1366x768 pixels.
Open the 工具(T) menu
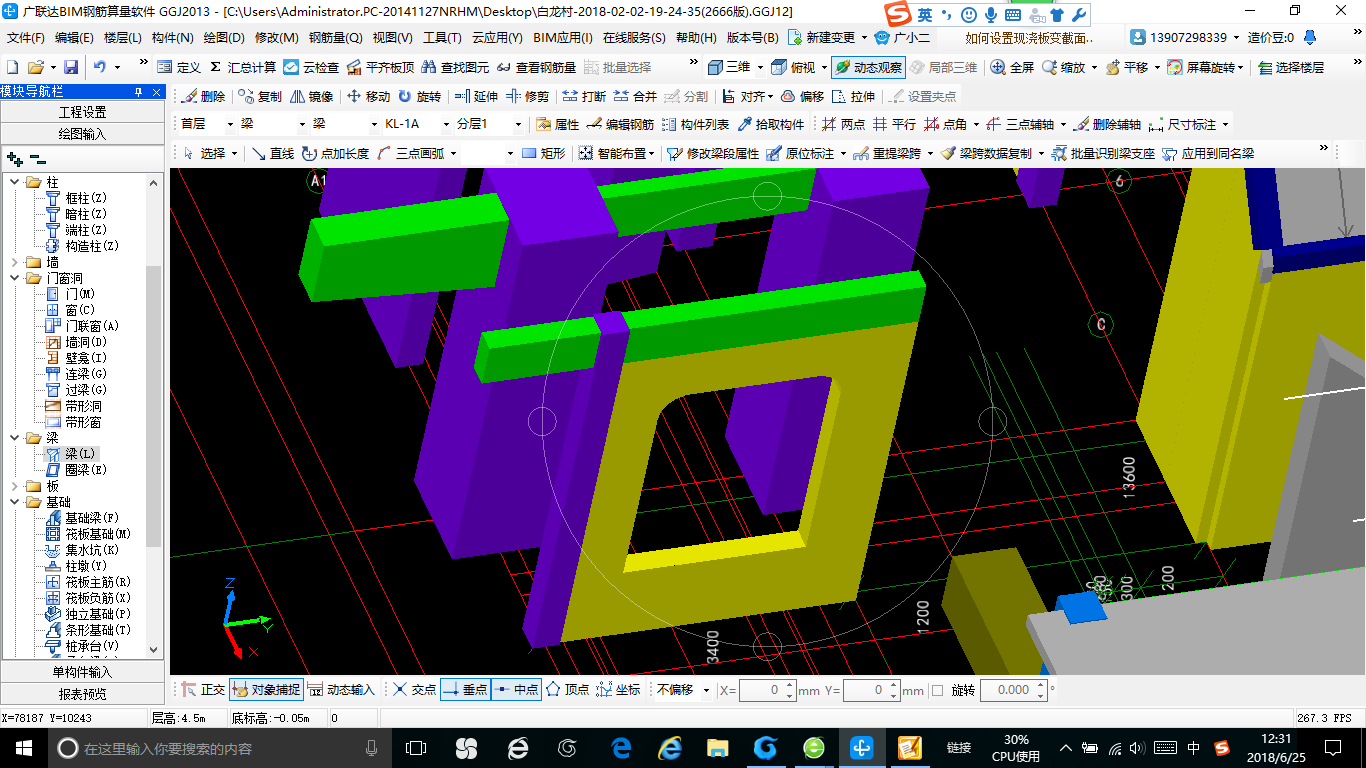coord(442,38)
